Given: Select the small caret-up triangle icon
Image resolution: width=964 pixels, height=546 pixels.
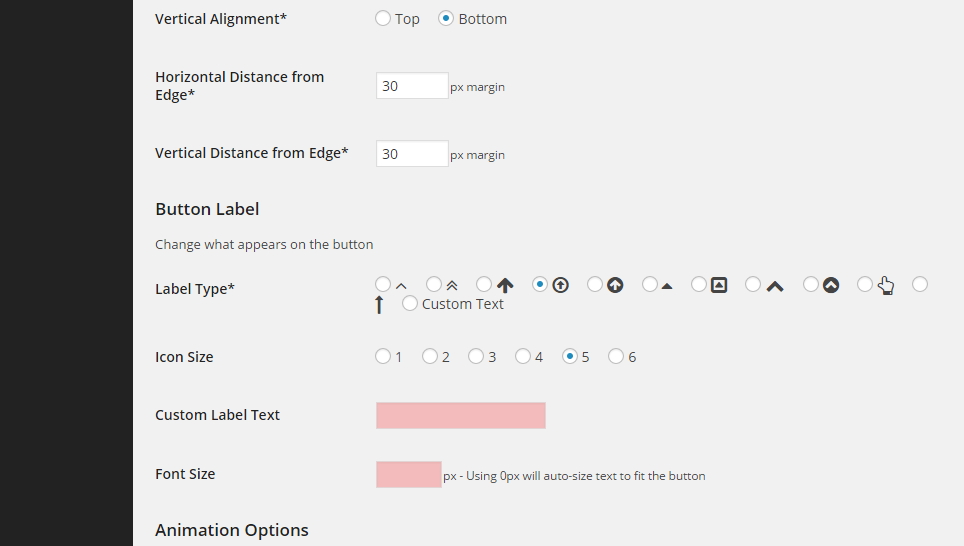Looking at the screenshot, I should [650, 284].
